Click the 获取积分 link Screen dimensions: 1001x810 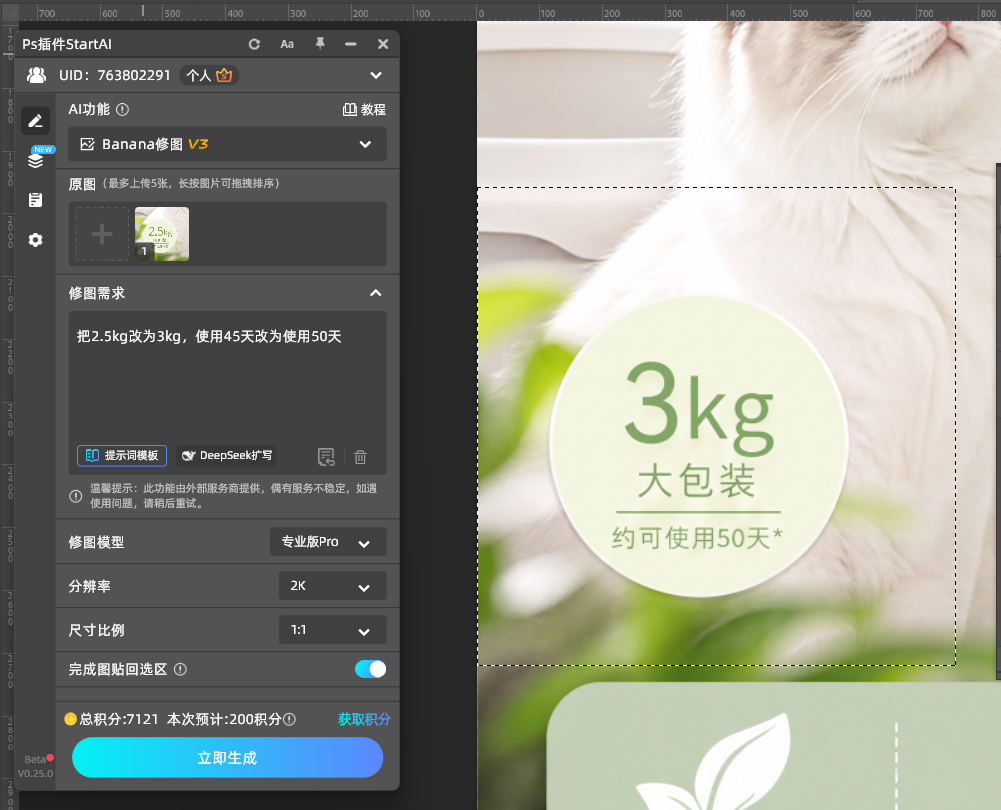364,719
